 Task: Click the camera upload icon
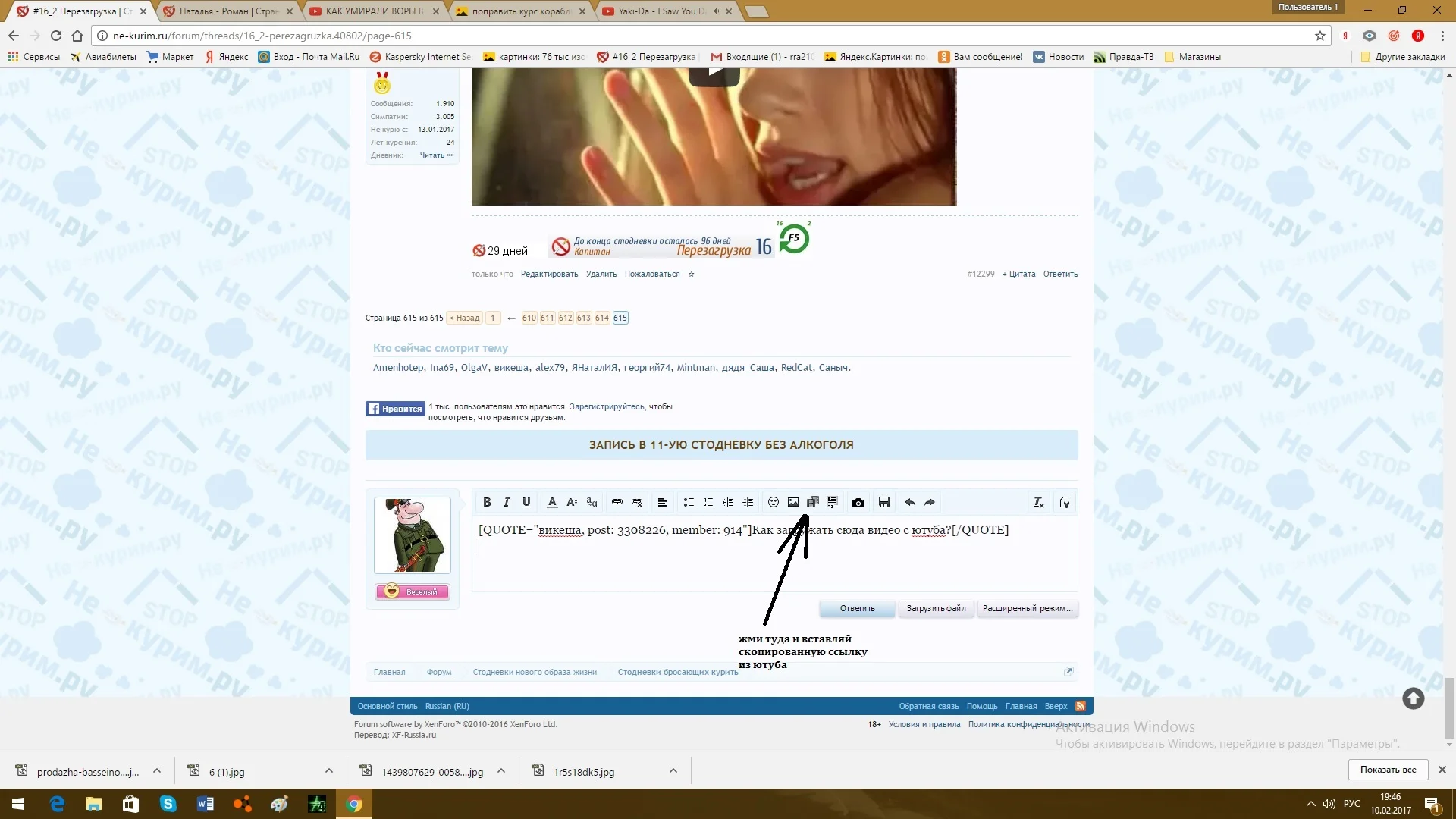tap(858, 502)
